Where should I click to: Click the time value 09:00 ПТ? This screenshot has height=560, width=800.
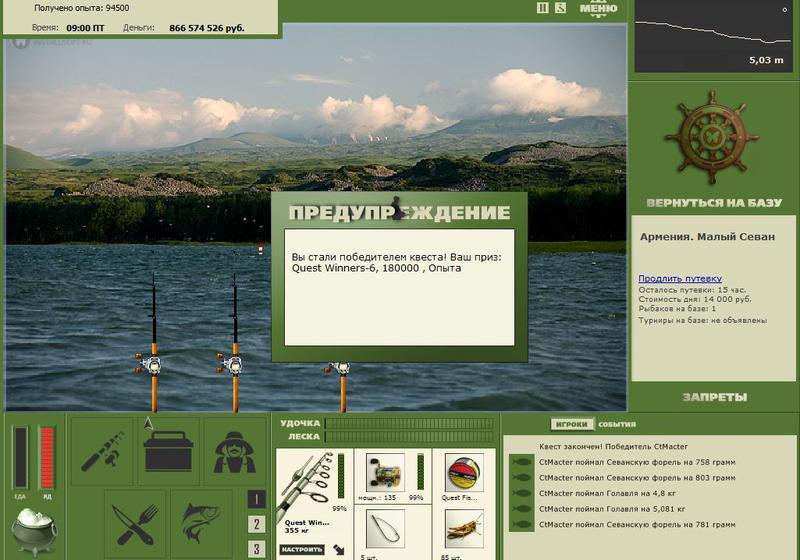click(85, 28)
